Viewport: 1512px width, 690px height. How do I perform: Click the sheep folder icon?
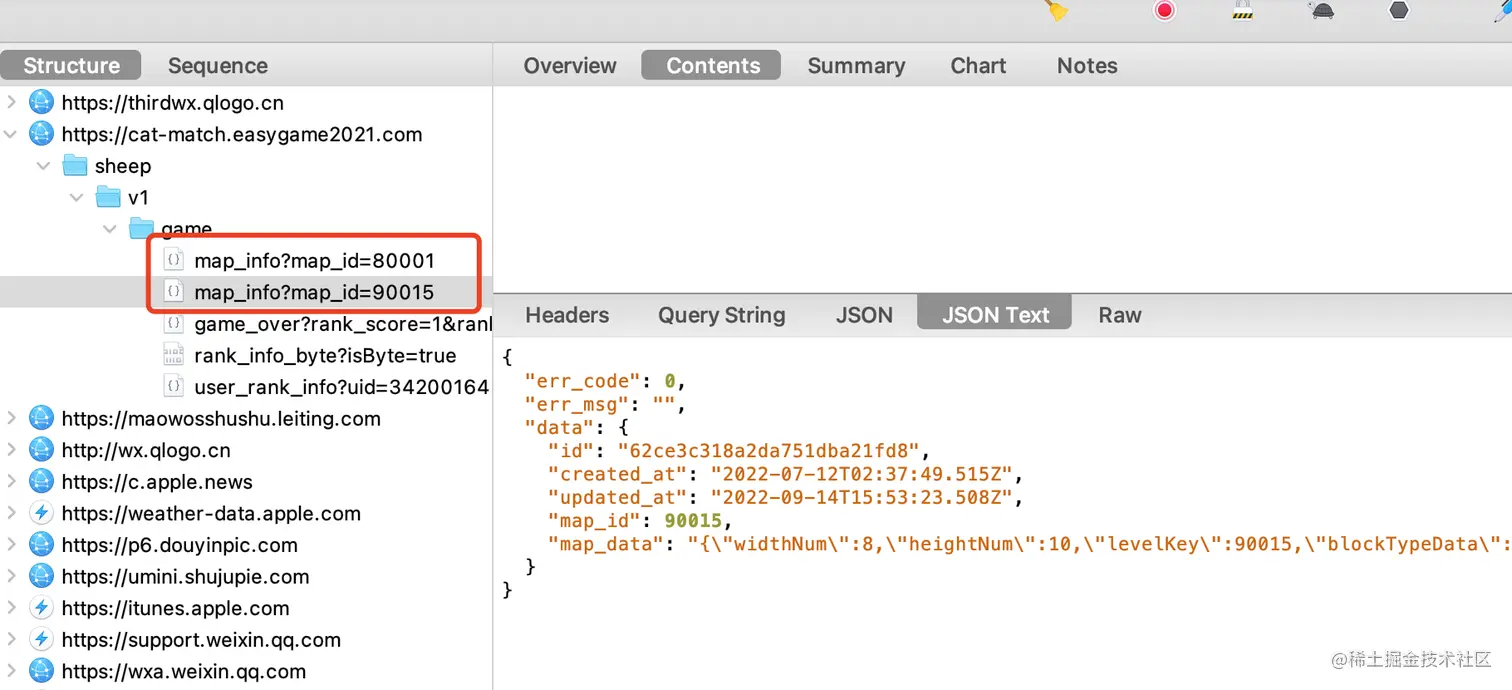(x=74, y=166)
